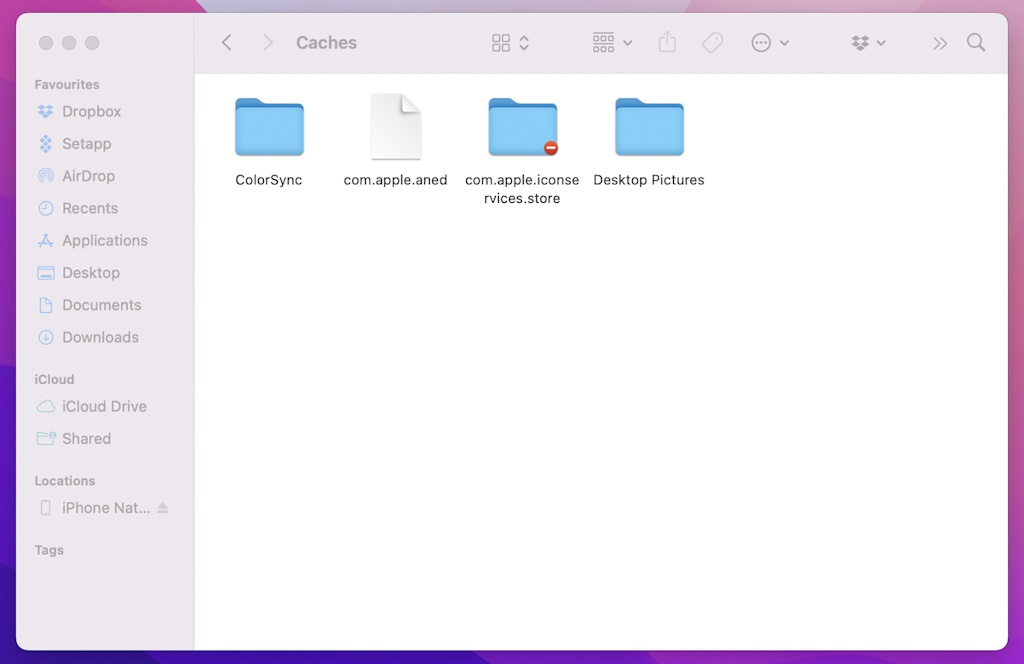The image size is (1024, 664).
Task: Click the Share icon in the toolbar
Action: point(666,43)
